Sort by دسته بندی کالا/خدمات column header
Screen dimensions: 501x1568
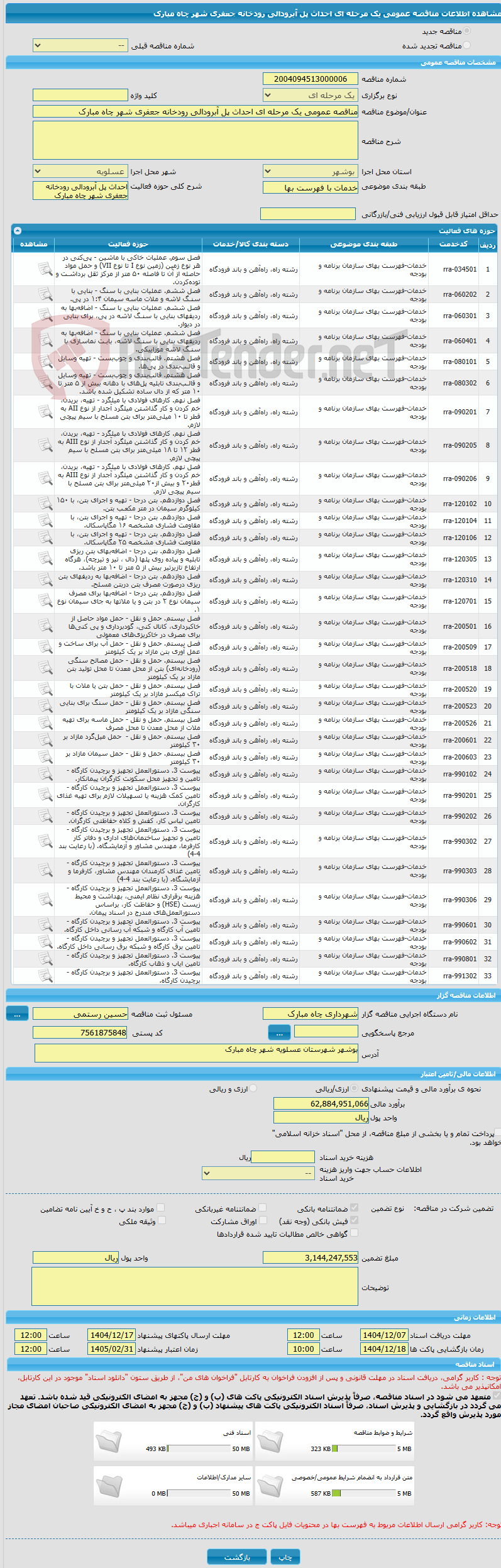(251, 244)
